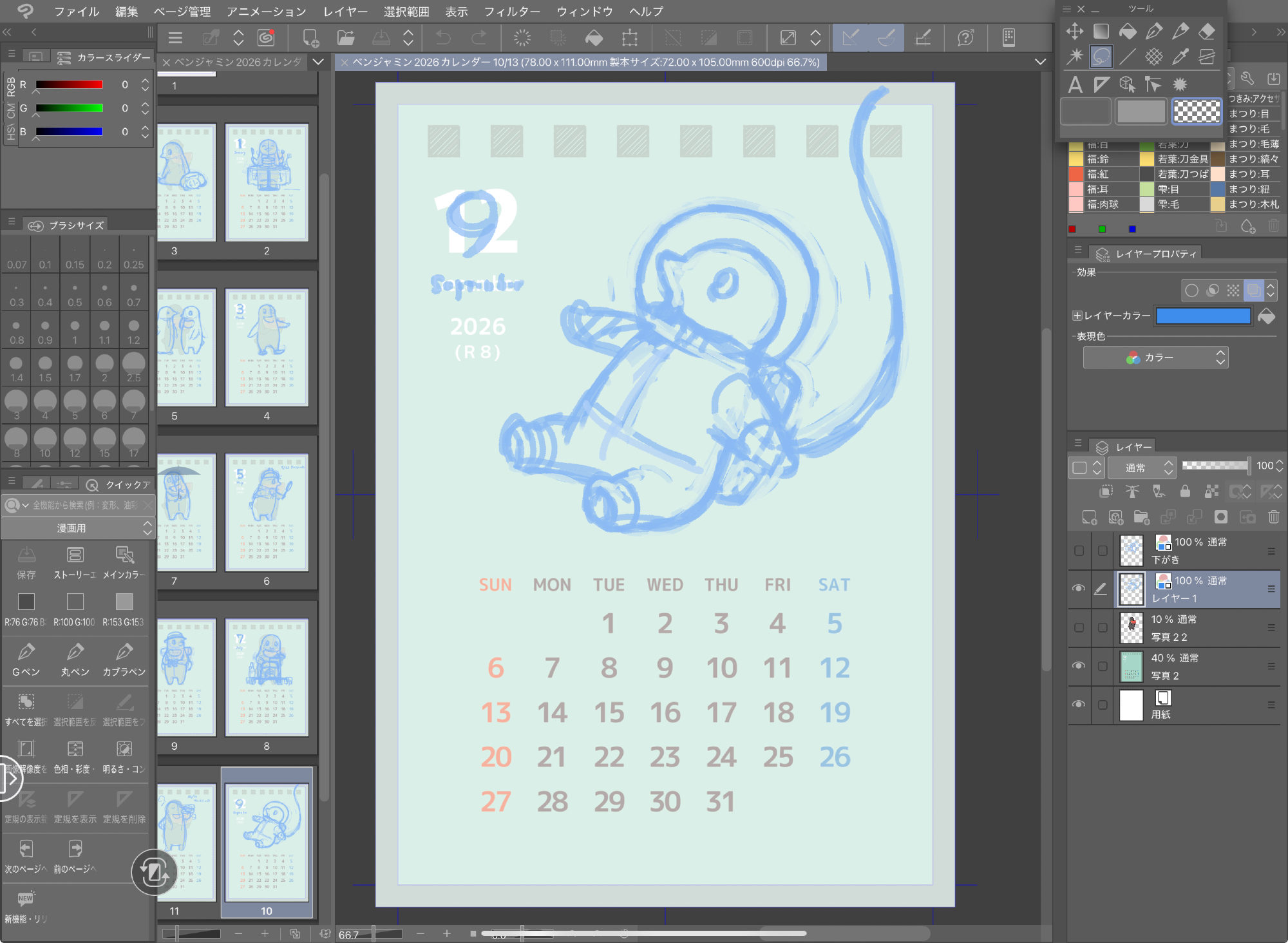
Task: Click the Move layer tool icon
Action: (1075, 30)
